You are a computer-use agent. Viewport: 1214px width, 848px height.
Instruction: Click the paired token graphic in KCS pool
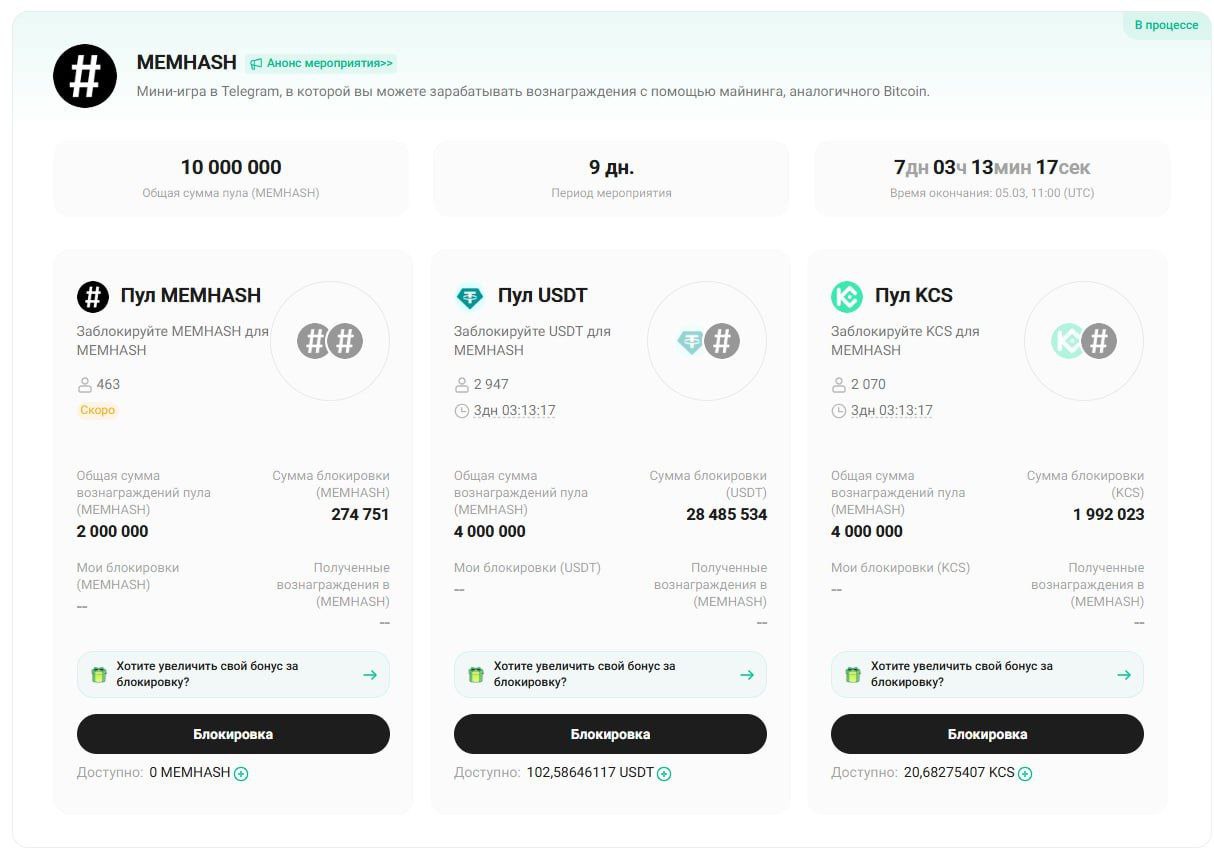click(x=1083, y=341)
